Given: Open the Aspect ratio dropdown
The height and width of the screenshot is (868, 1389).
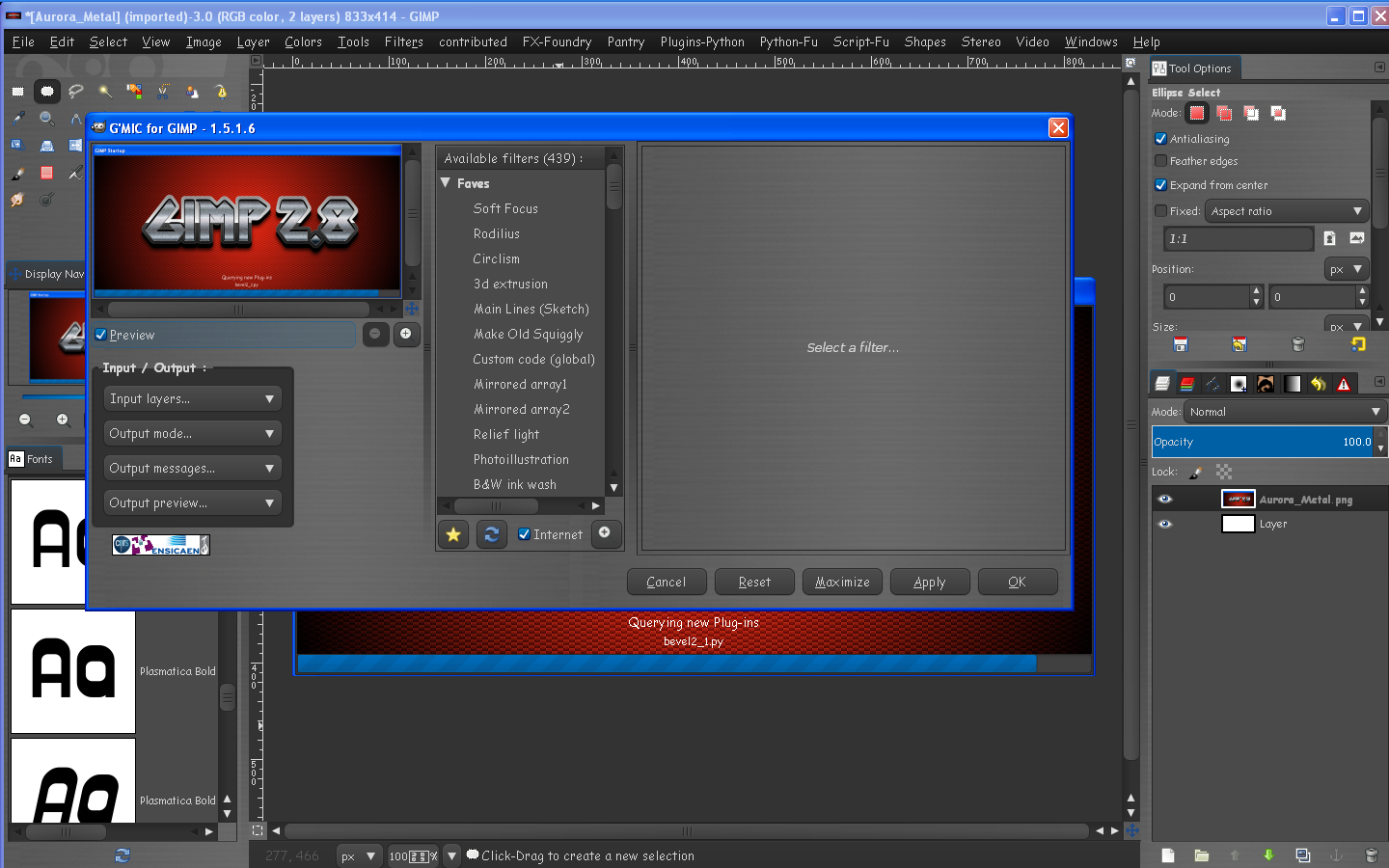Looking at the screenshot, I should [x=1287, y=211].
